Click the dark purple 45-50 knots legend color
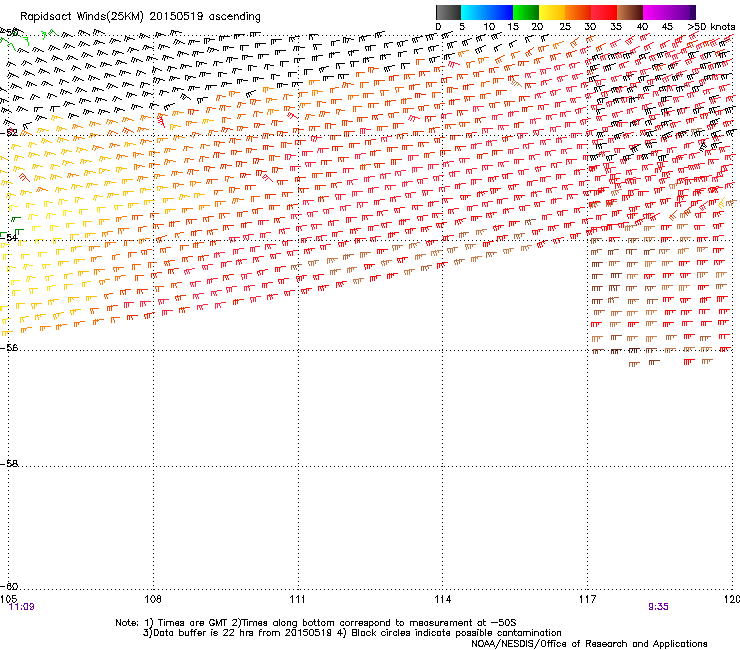 point(682,12)
